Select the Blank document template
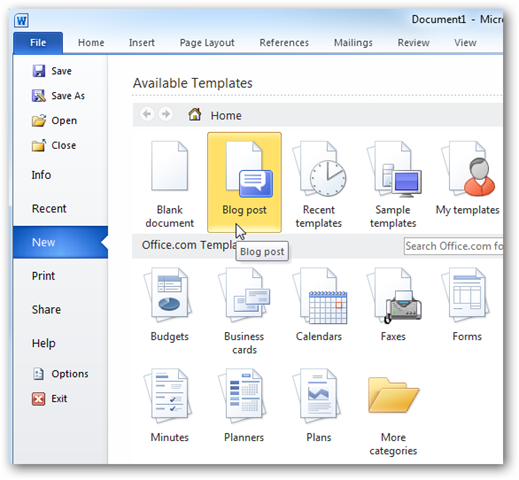 (x=170, y=183)
